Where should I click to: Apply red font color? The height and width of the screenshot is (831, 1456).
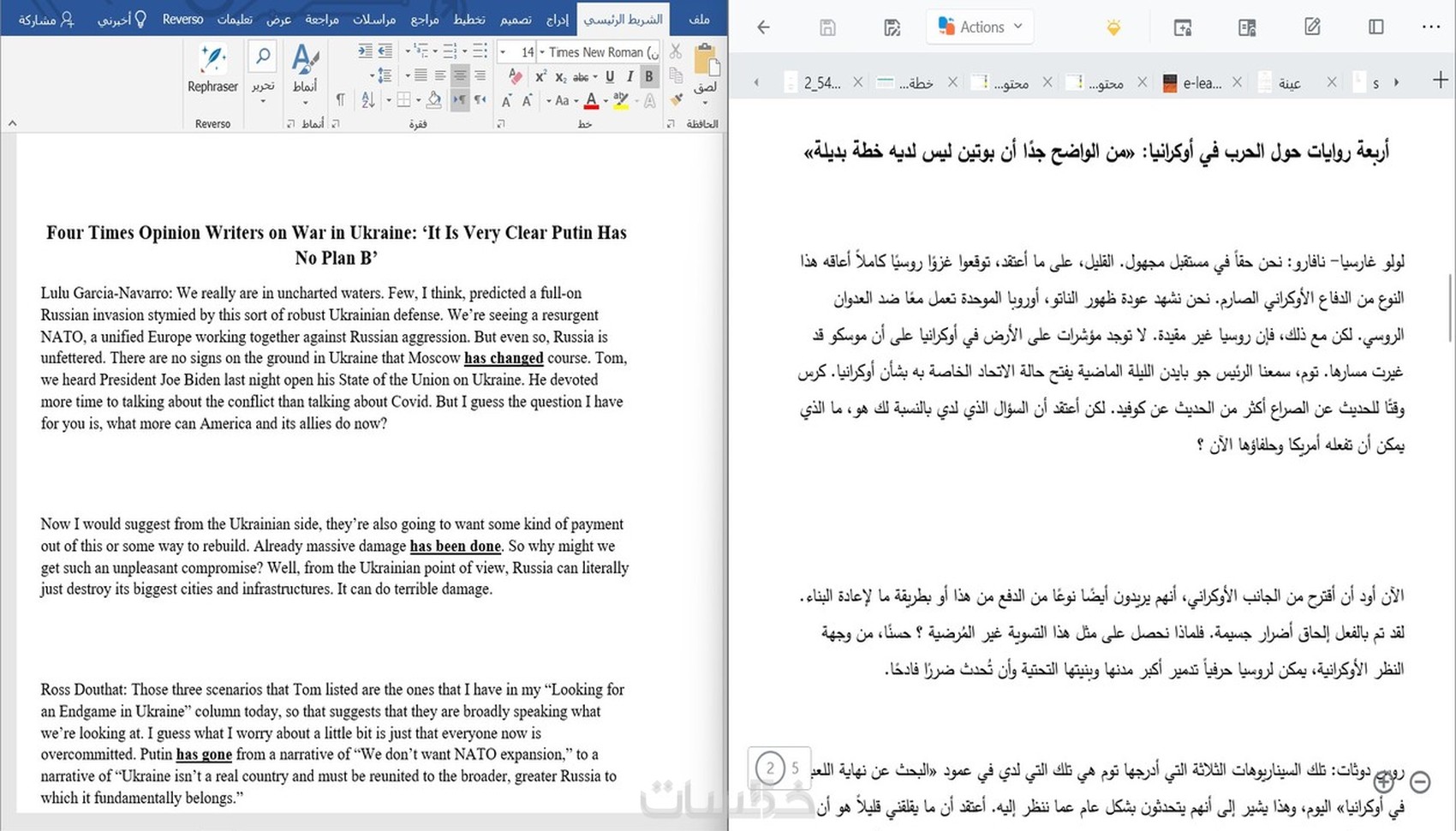[x=591, y=100]
